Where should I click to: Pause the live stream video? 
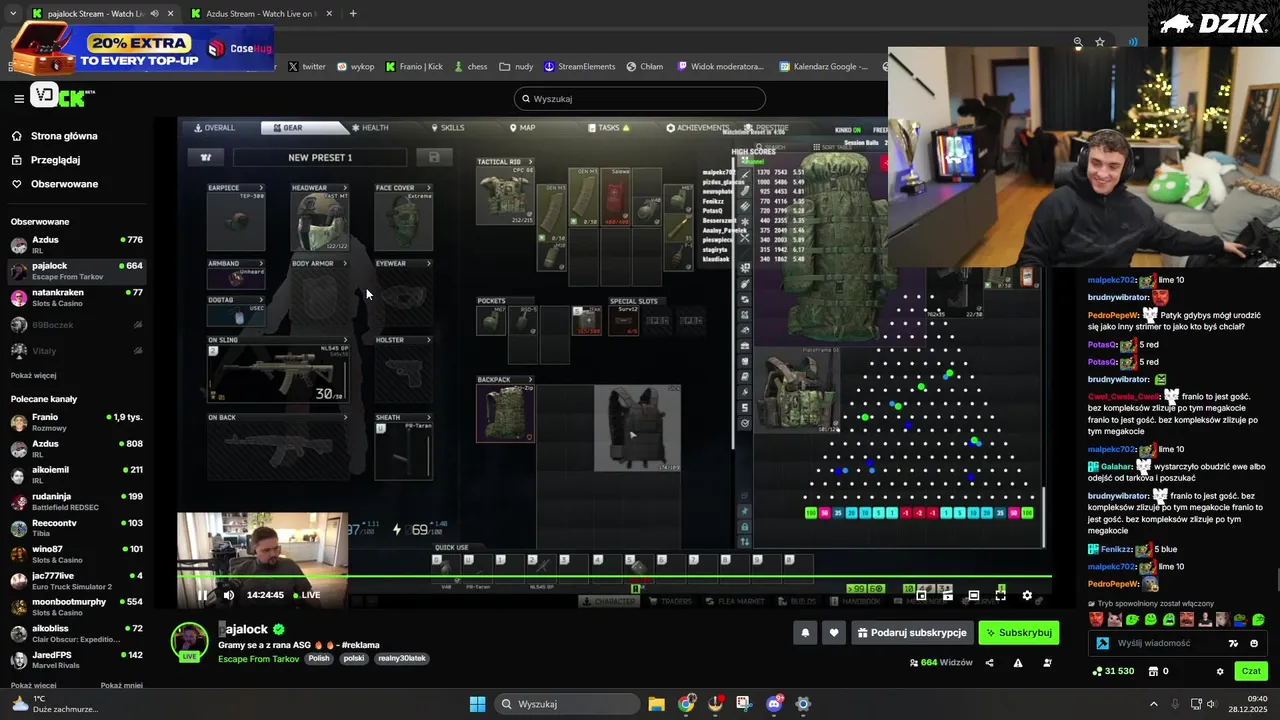pyautogui.click(x=202, y=595)
